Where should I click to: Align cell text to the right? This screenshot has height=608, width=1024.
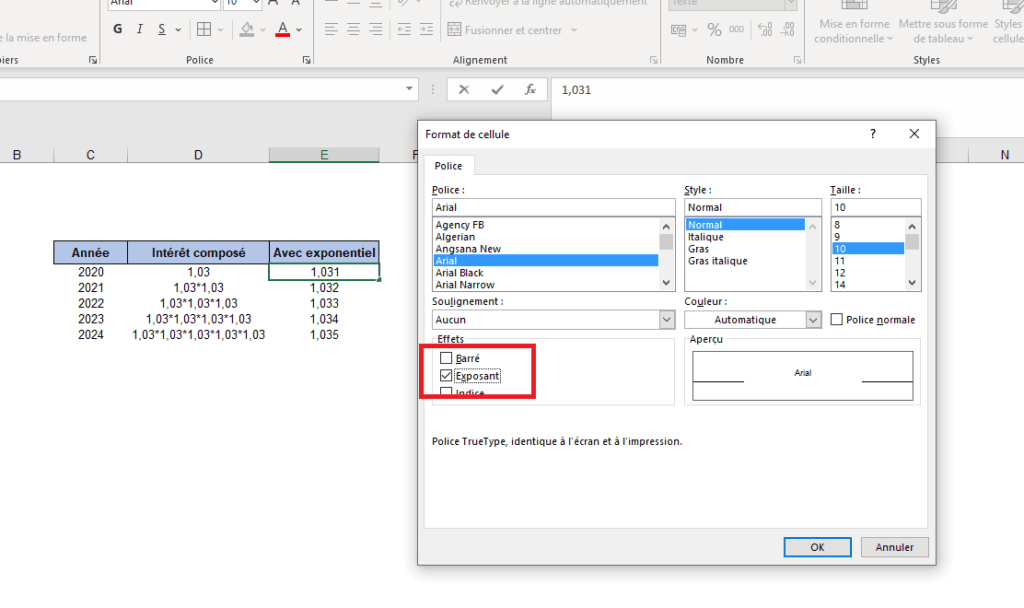coord(376,29)
